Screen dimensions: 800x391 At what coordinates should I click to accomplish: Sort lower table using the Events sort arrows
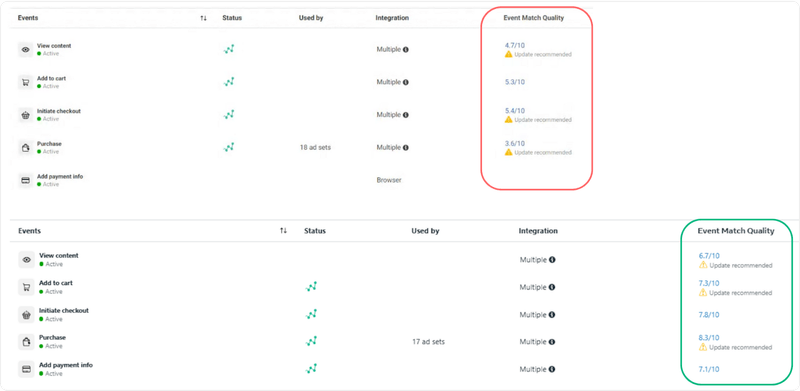point(283,231)
